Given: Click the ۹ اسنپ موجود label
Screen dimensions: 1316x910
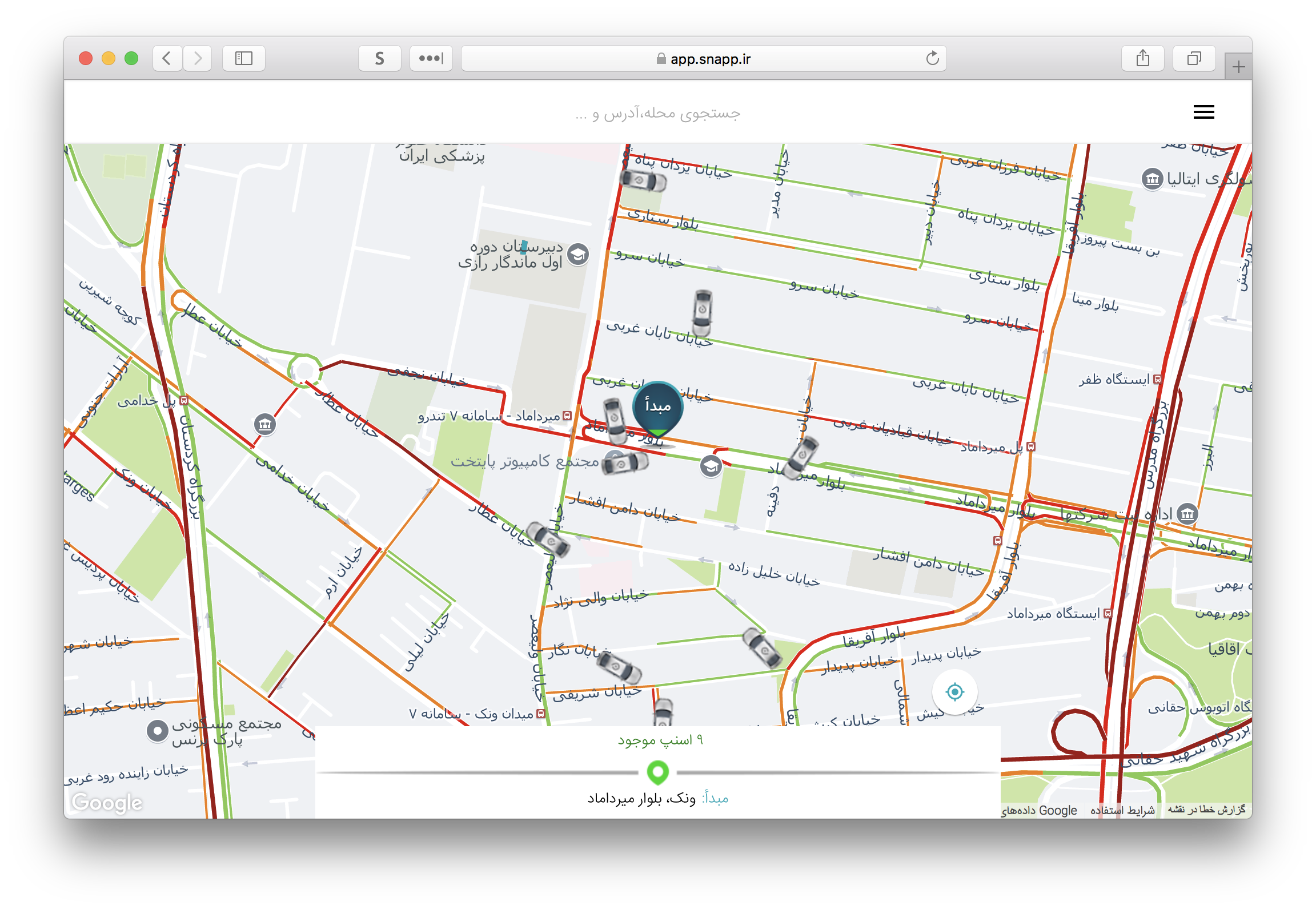Looking at the screenshot, I should (x=660, y=740).
